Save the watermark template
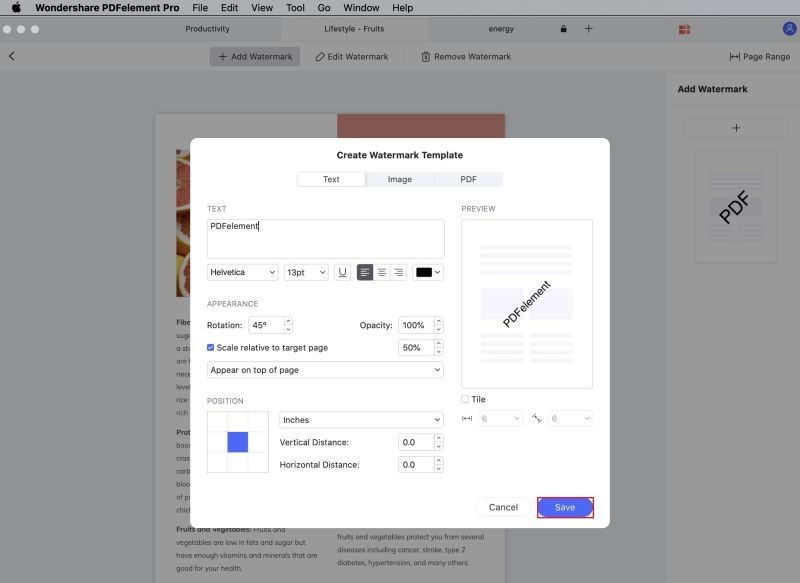This screenshot has width=800, height=583. pyautogui.click(x=565, y=507)
